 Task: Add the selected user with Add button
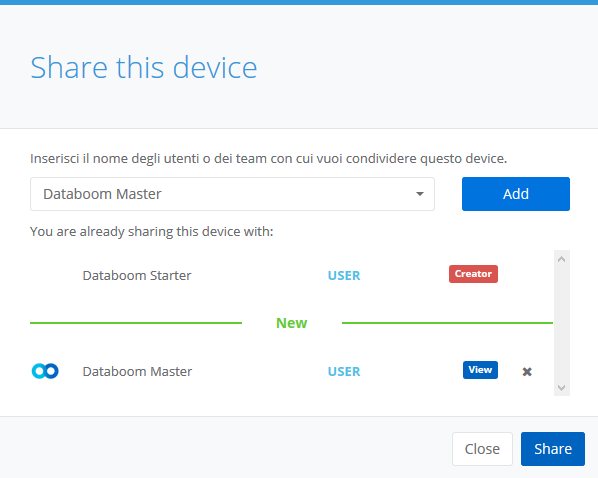coord(516,194)
